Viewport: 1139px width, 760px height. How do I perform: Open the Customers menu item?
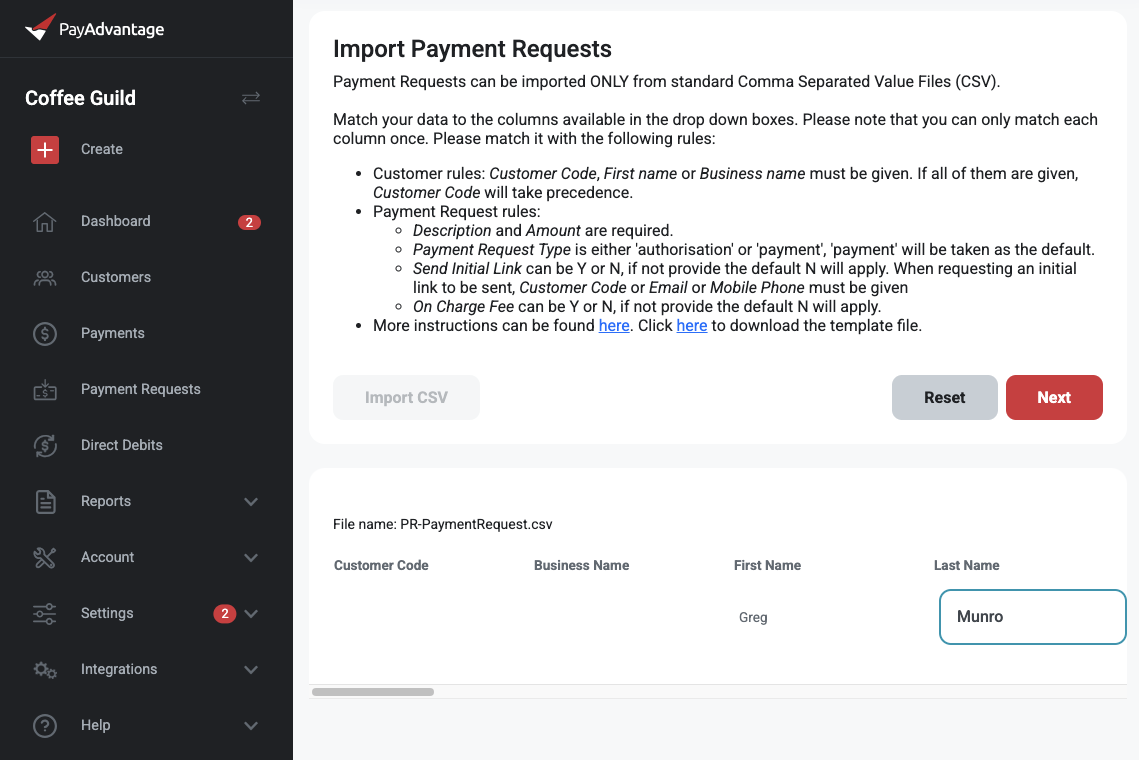pyautogui.click(x=115, y=278)
